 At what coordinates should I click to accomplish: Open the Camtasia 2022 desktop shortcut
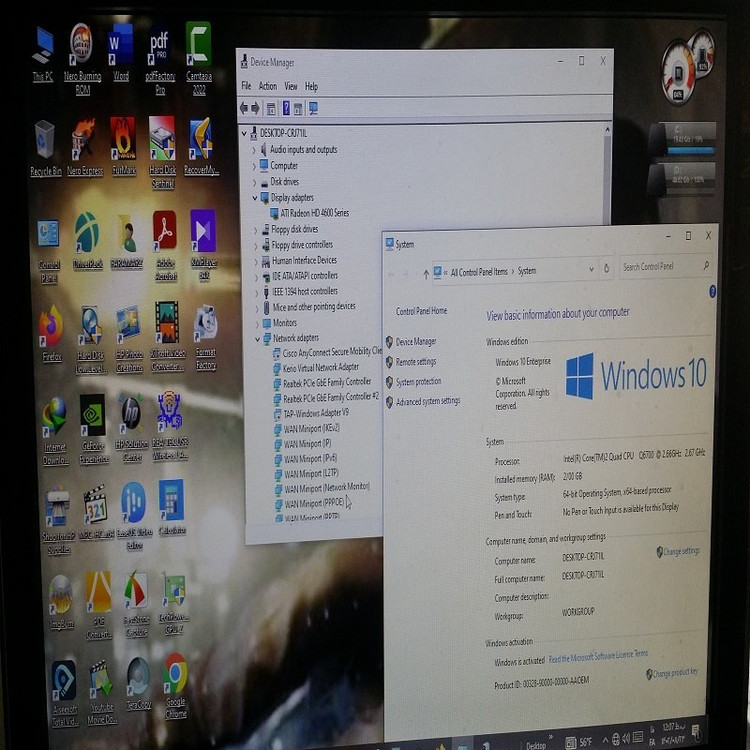[x=198, y=47]
